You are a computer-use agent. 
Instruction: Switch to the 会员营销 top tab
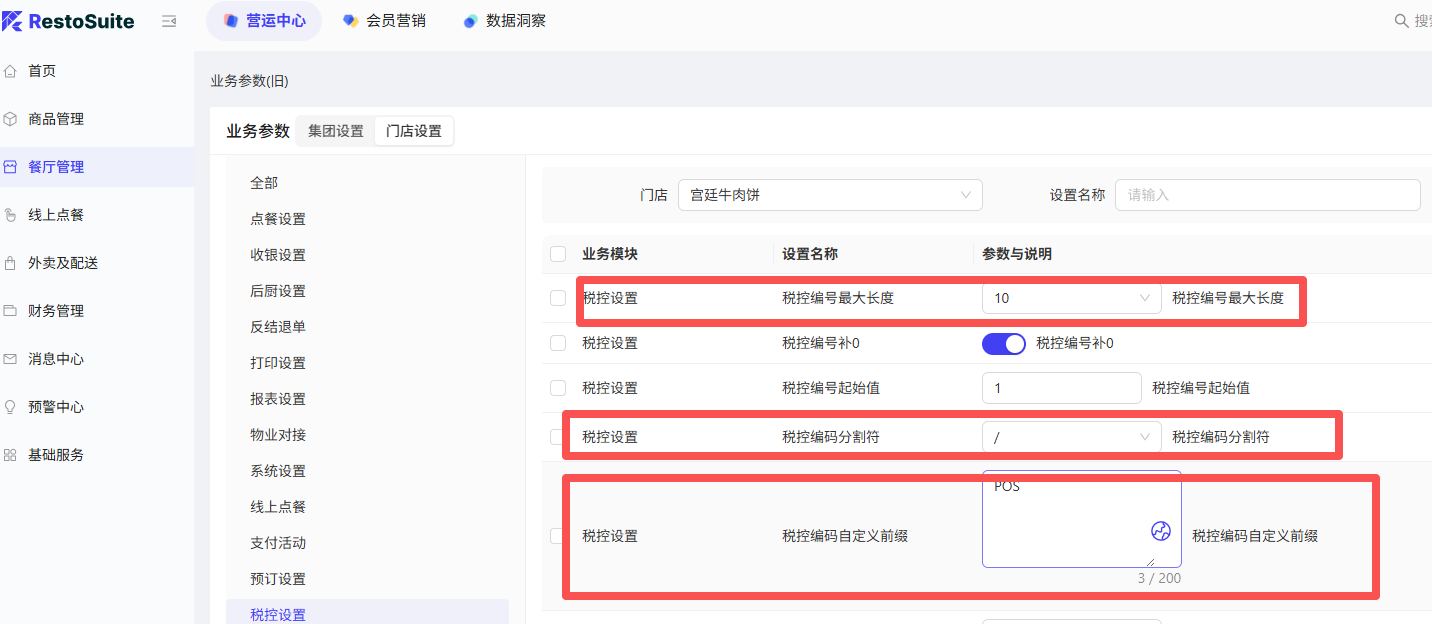pyautogui.click(x=384, y=21)
